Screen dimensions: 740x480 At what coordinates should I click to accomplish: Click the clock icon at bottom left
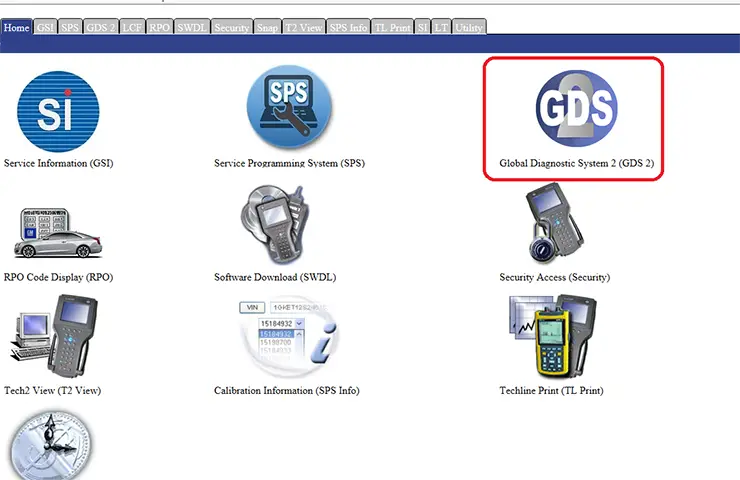(51, 445)
